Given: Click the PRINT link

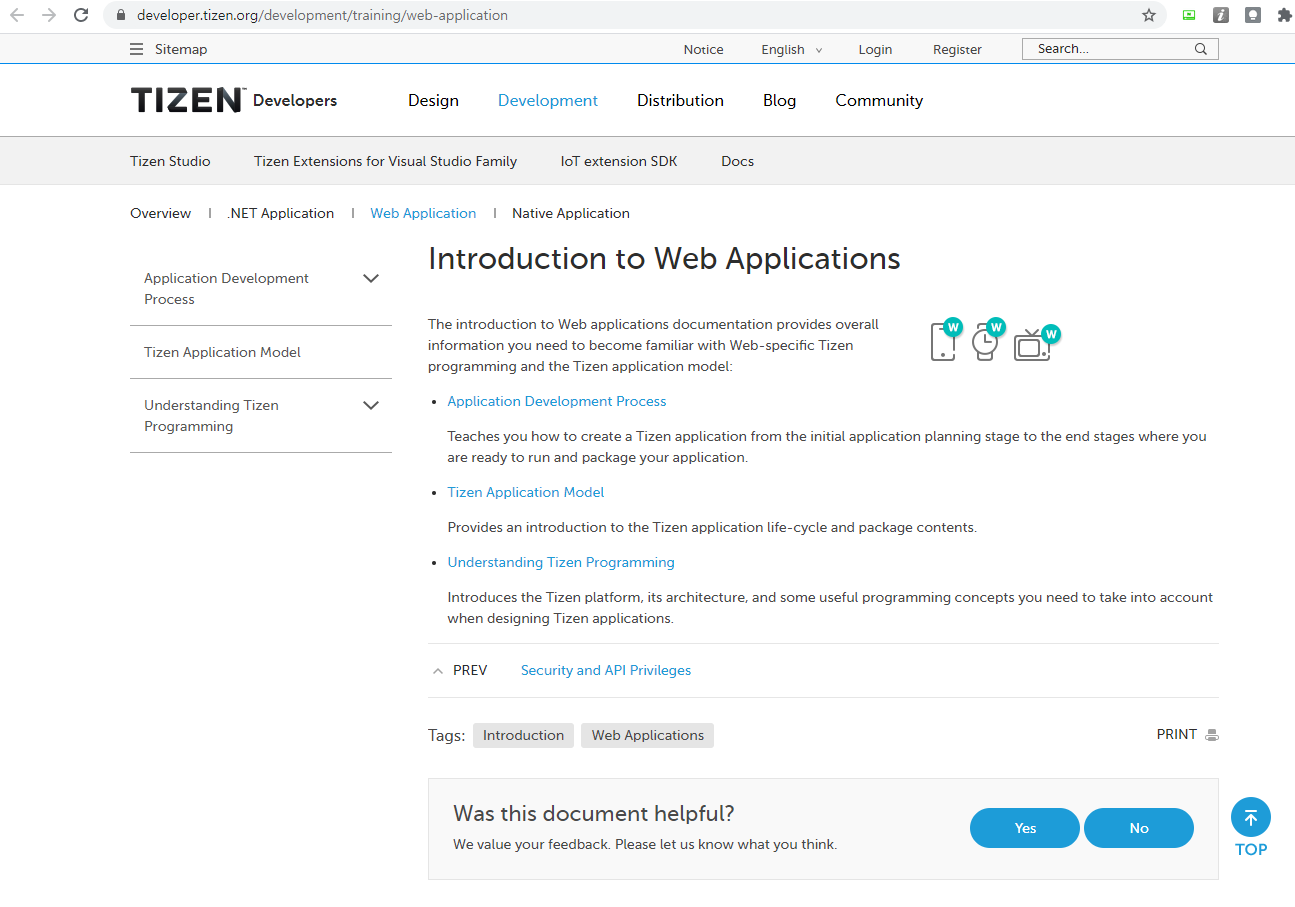Looking at the screenshot, I should (1177, 734).
